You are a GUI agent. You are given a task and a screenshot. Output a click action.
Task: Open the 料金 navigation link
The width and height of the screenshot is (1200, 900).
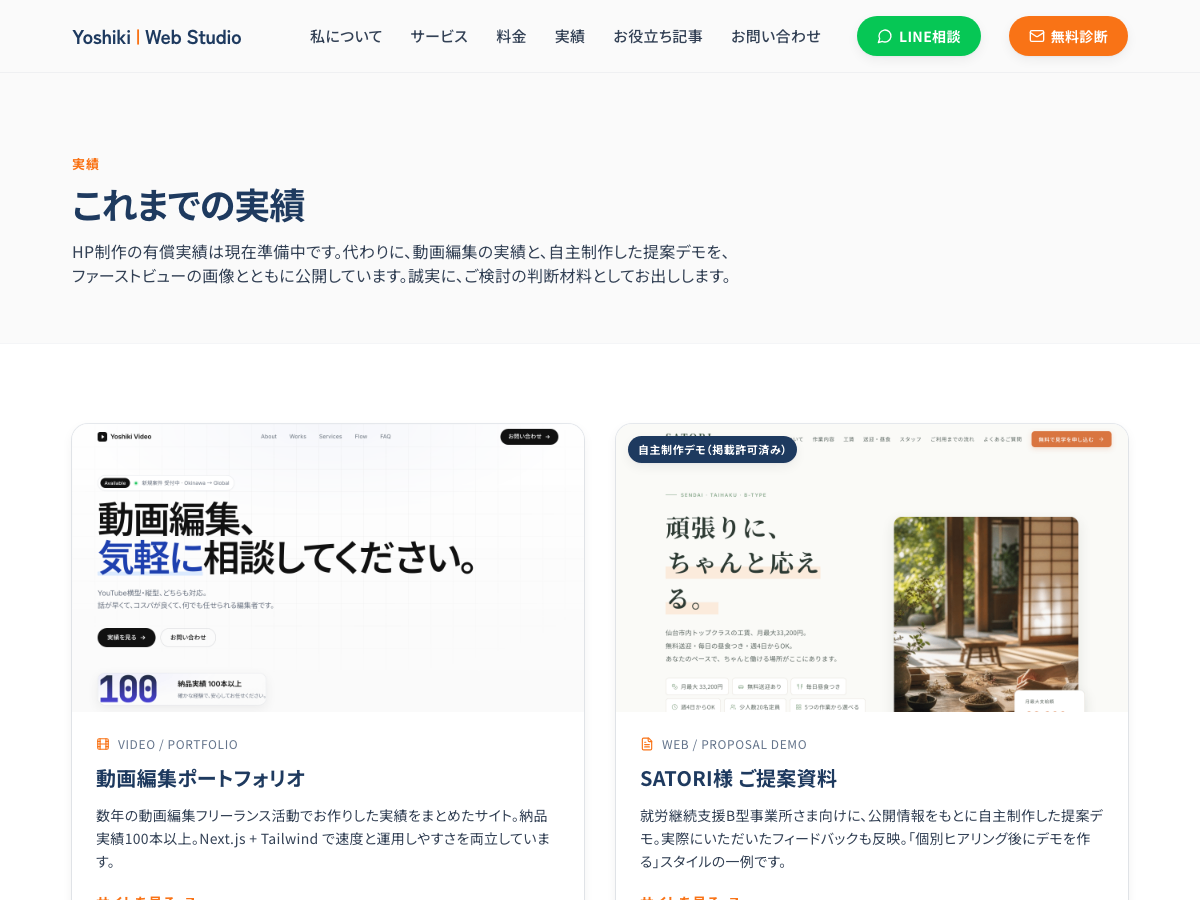pyautogui.click(x=511, y=36)
